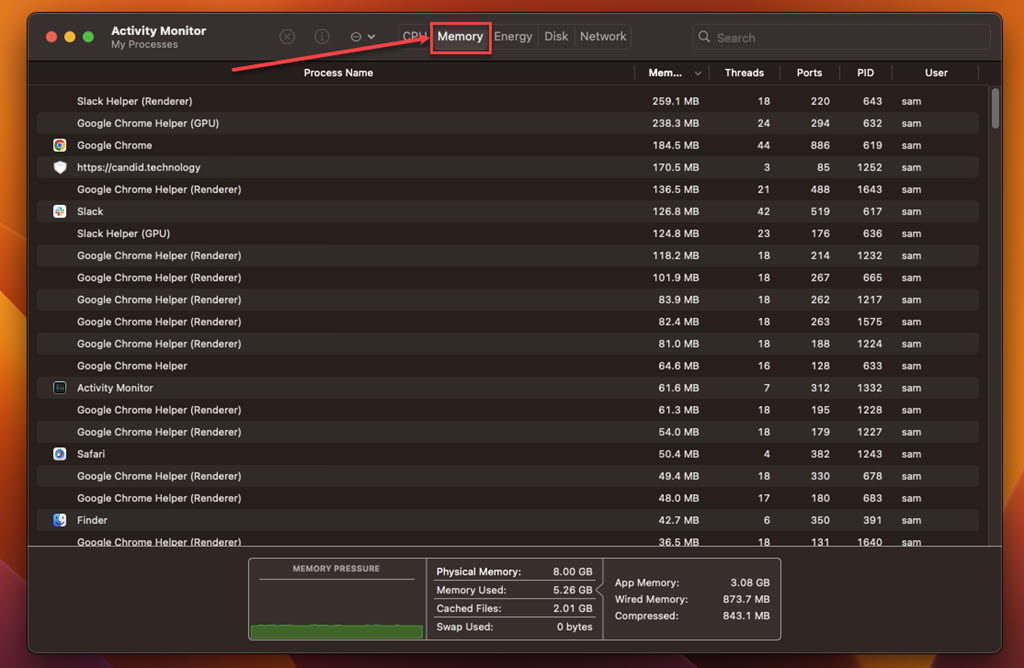The height and width of the screenshot is (668, 1024).
Task: Open the ellipsis actions dropdown
Action: click(x=362, y=37)
